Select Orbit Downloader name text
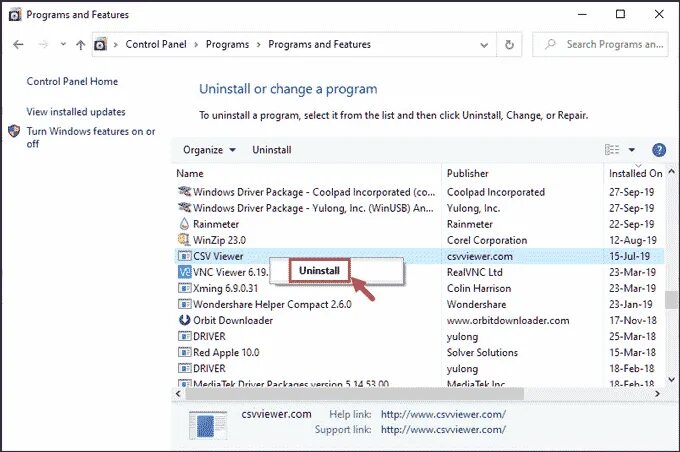This screenshot has width=680, height=452. (233, 321)
